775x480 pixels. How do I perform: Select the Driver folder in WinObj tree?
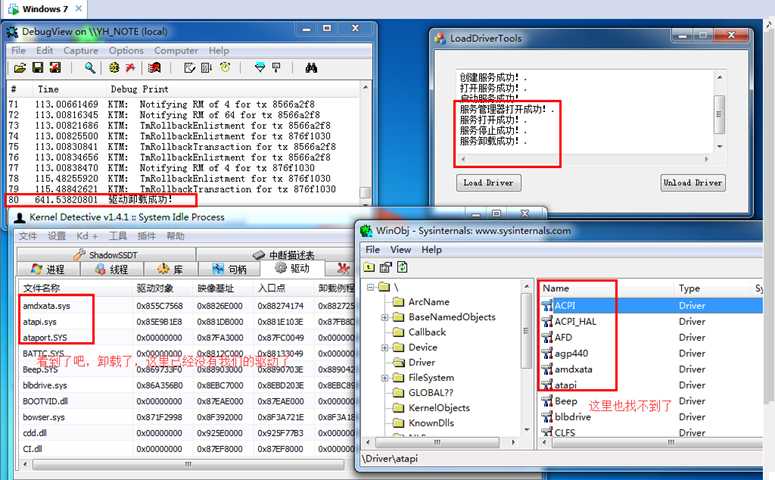point(414,362)
